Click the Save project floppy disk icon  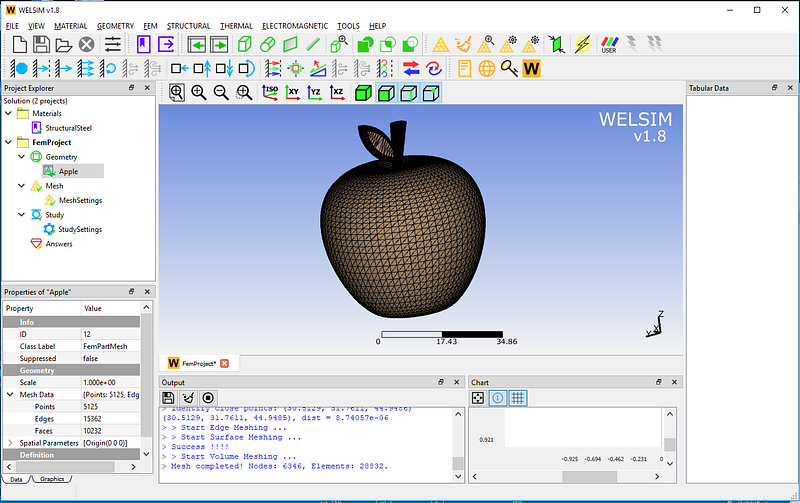pos(42,44)
